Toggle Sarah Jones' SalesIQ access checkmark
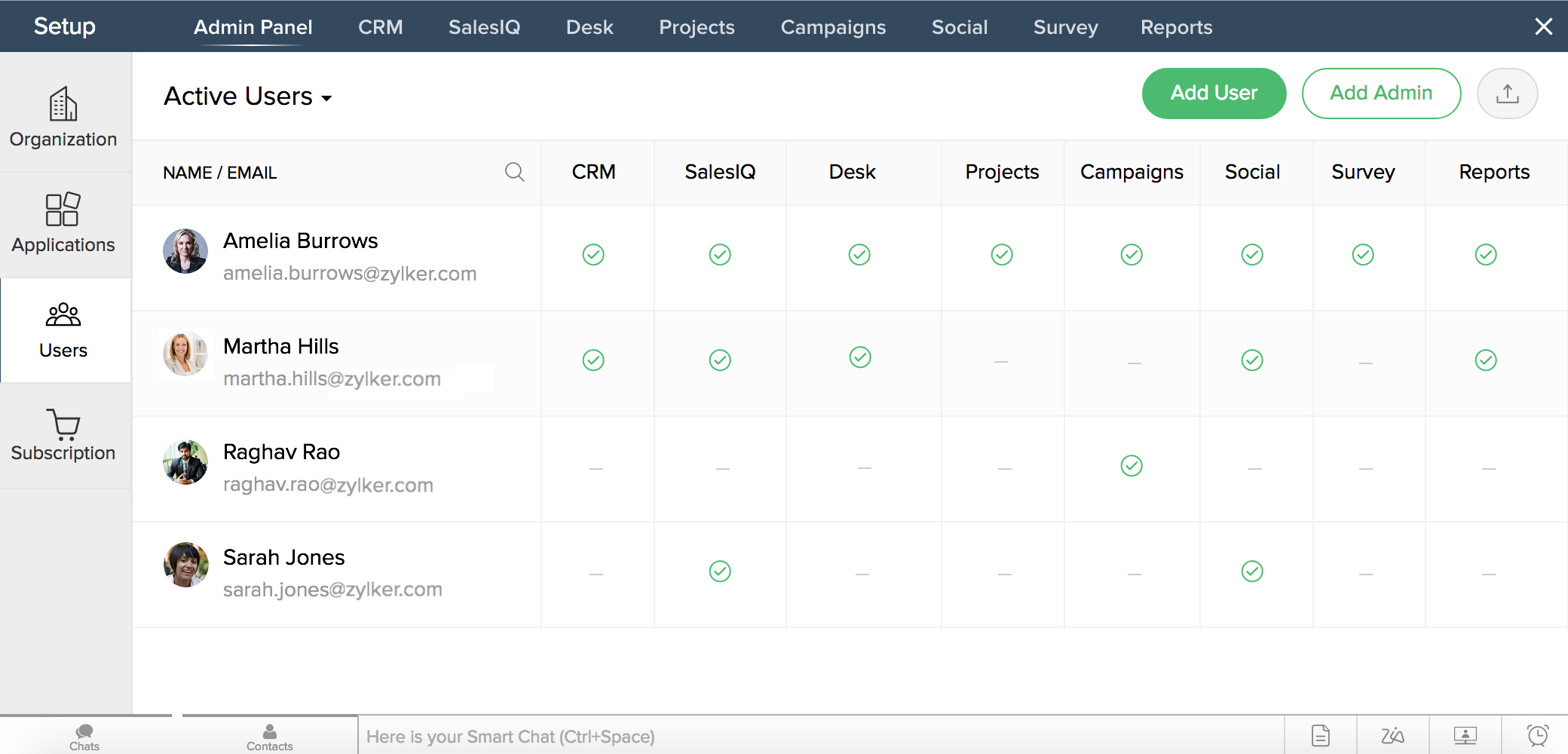The width and height of the screenshot is (1568, 754). point(720,572)
